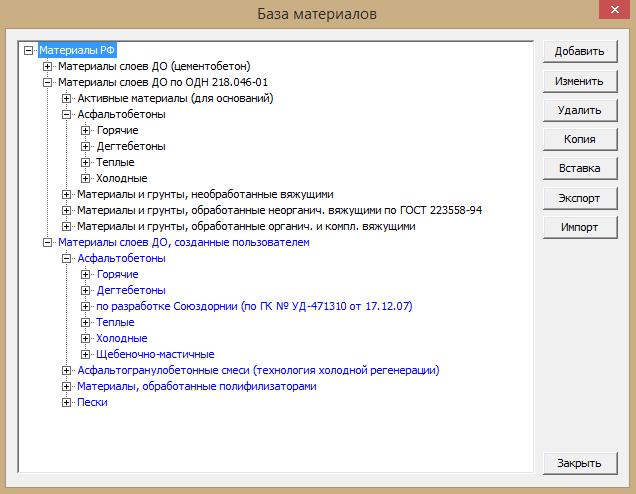Expand Материалы слоев ДО (цементобетон) node
The height and width of the screenshot is (494, 636).
click(x=47, y=67)
